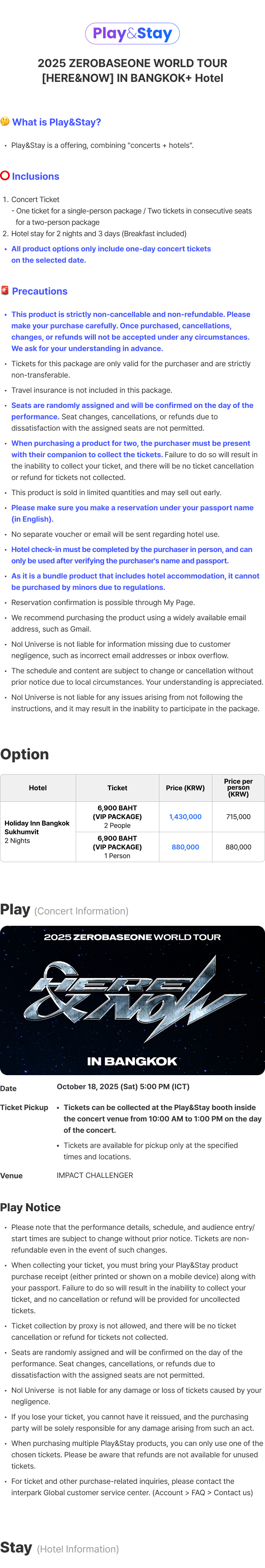Select the Holiday Inn Bangkok Sukhumvit cell
The height and width of the screenshot is (1568, 265).
[38, 831]
